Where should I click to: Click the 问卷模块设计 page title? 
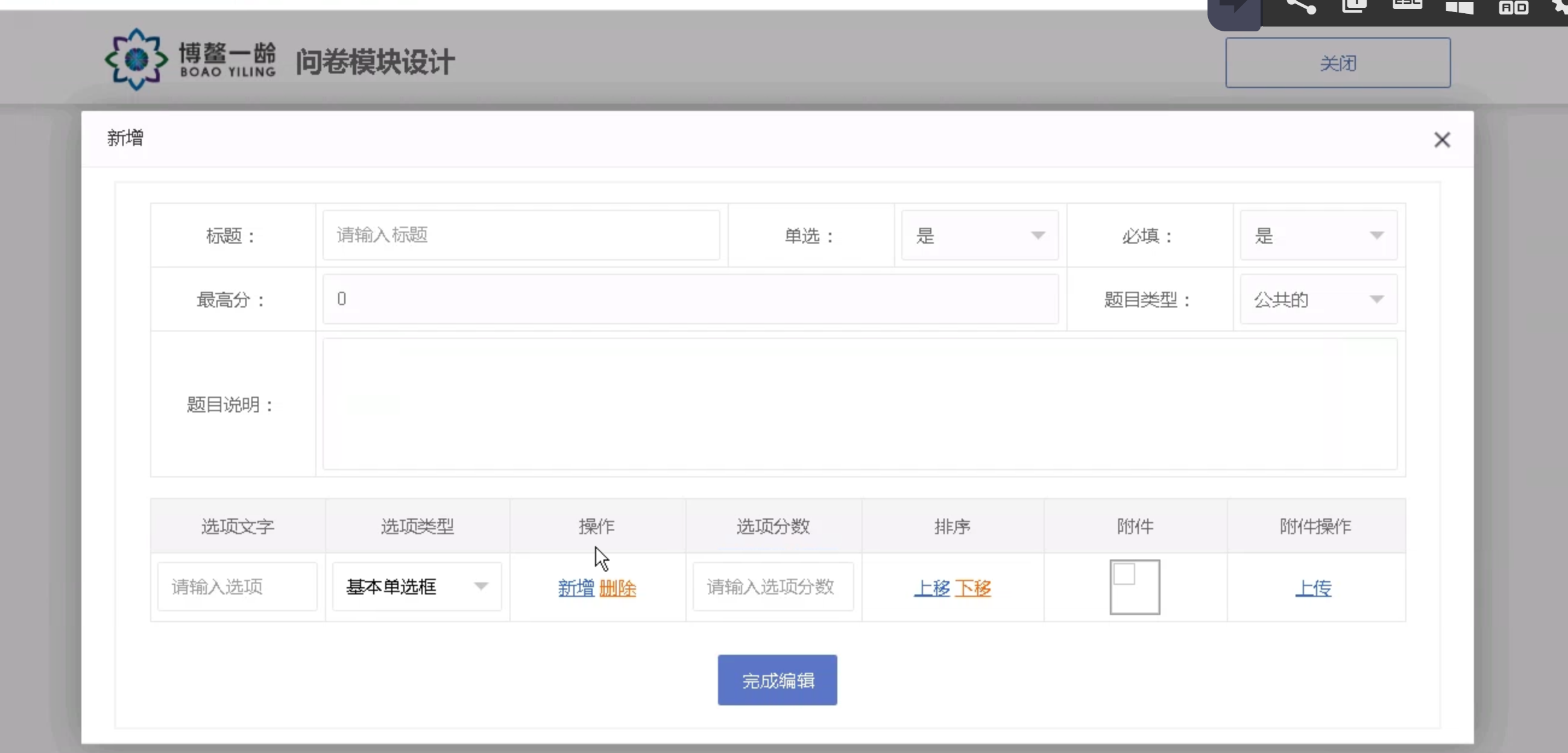coord(375,62)
